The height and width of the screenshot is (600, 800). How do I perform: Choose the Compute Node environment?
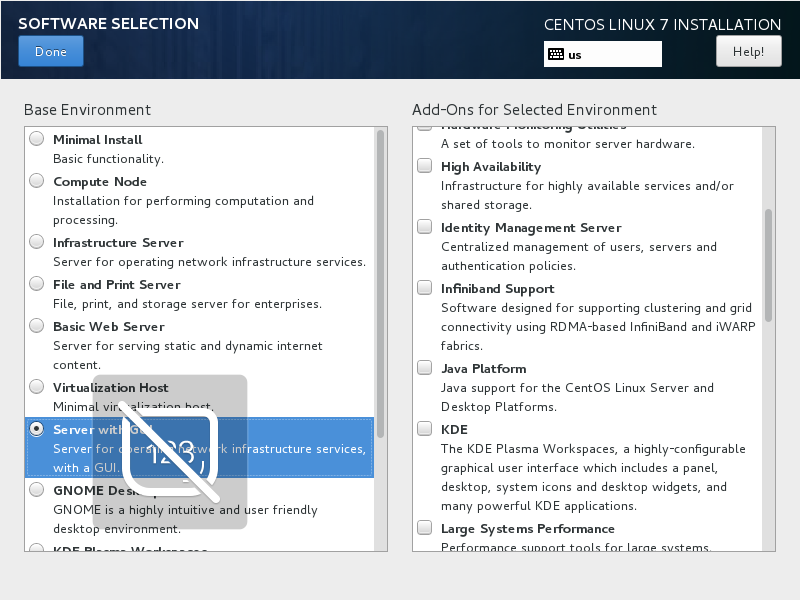pyautogui.click(x=36, y=181)
